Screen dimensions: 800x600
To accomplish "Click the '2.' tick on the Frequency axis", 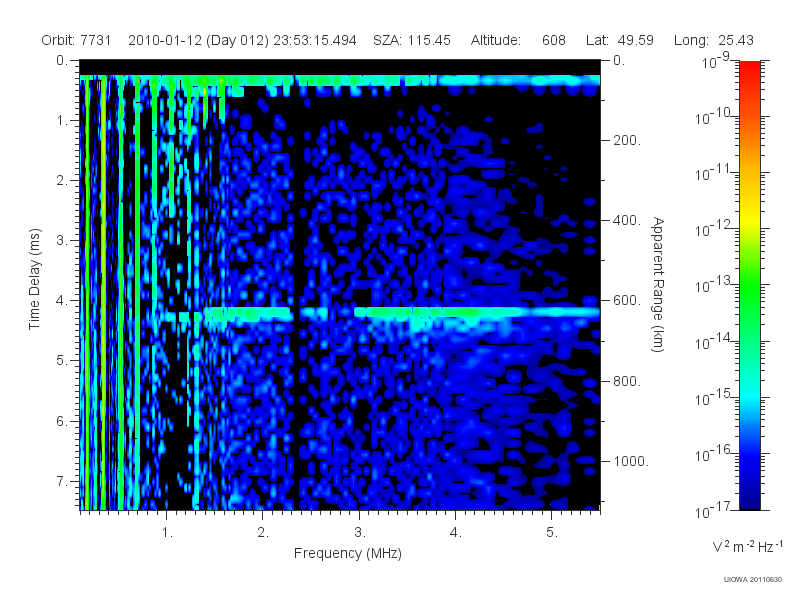I will tap(263, 533).
